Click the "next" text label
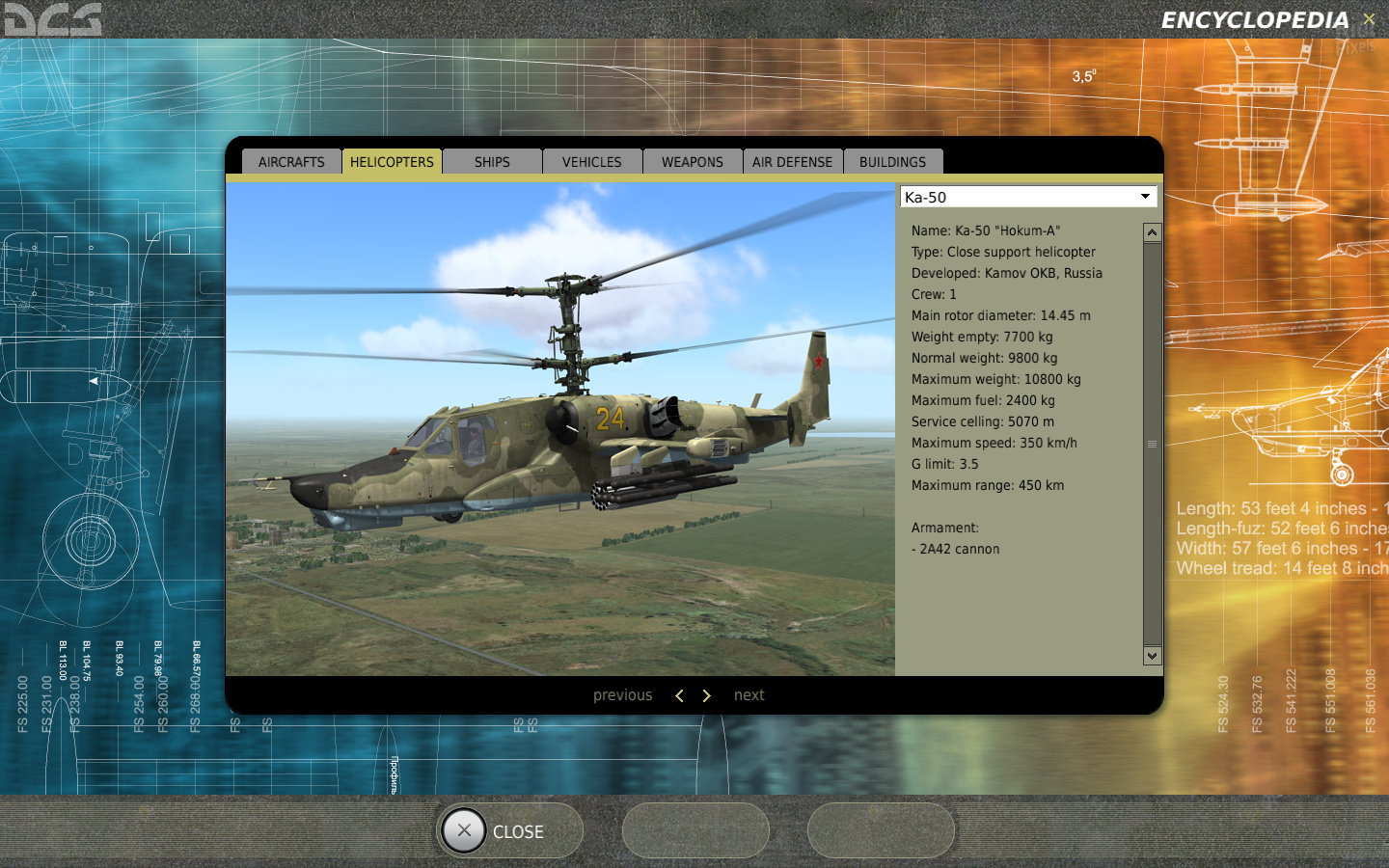1389x868 pixels. [749, 695]
